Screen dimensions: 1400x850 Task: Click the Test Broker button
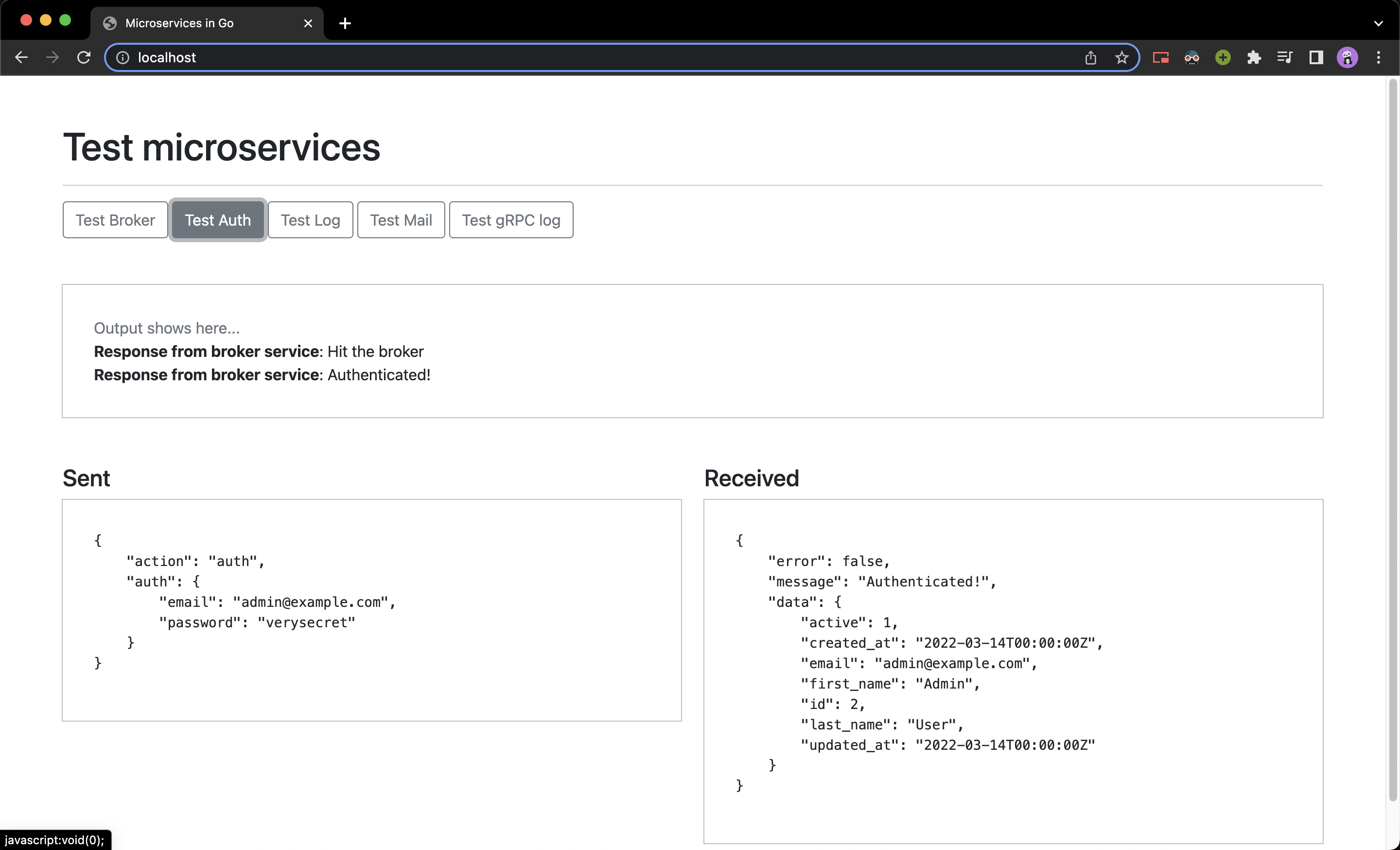pyautogui.click(x=115, y=220)
